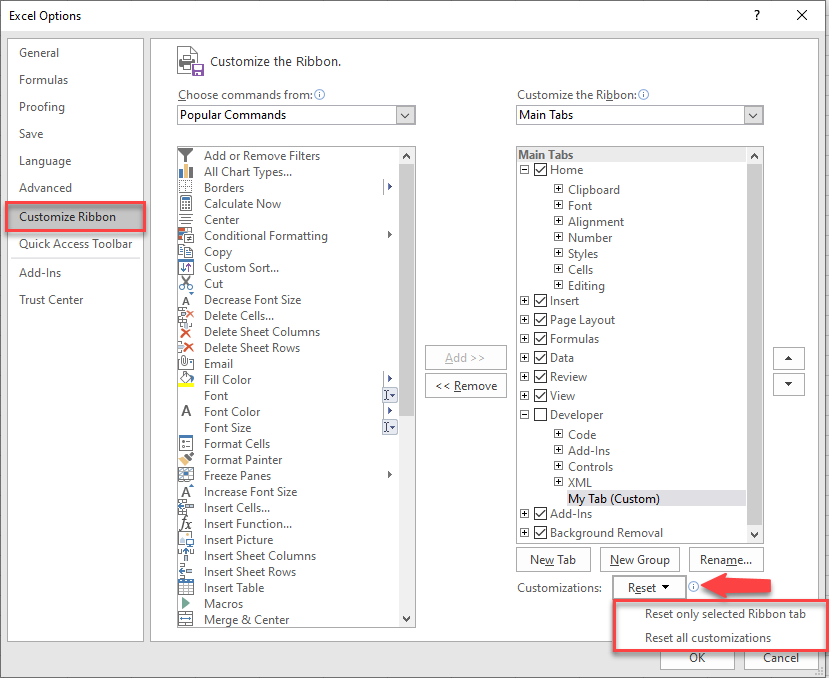Image resolution: width=829 pixels, height=678 pixels.
Task: Expand the Page Layout tab node
Action: (x=524, y=319)
